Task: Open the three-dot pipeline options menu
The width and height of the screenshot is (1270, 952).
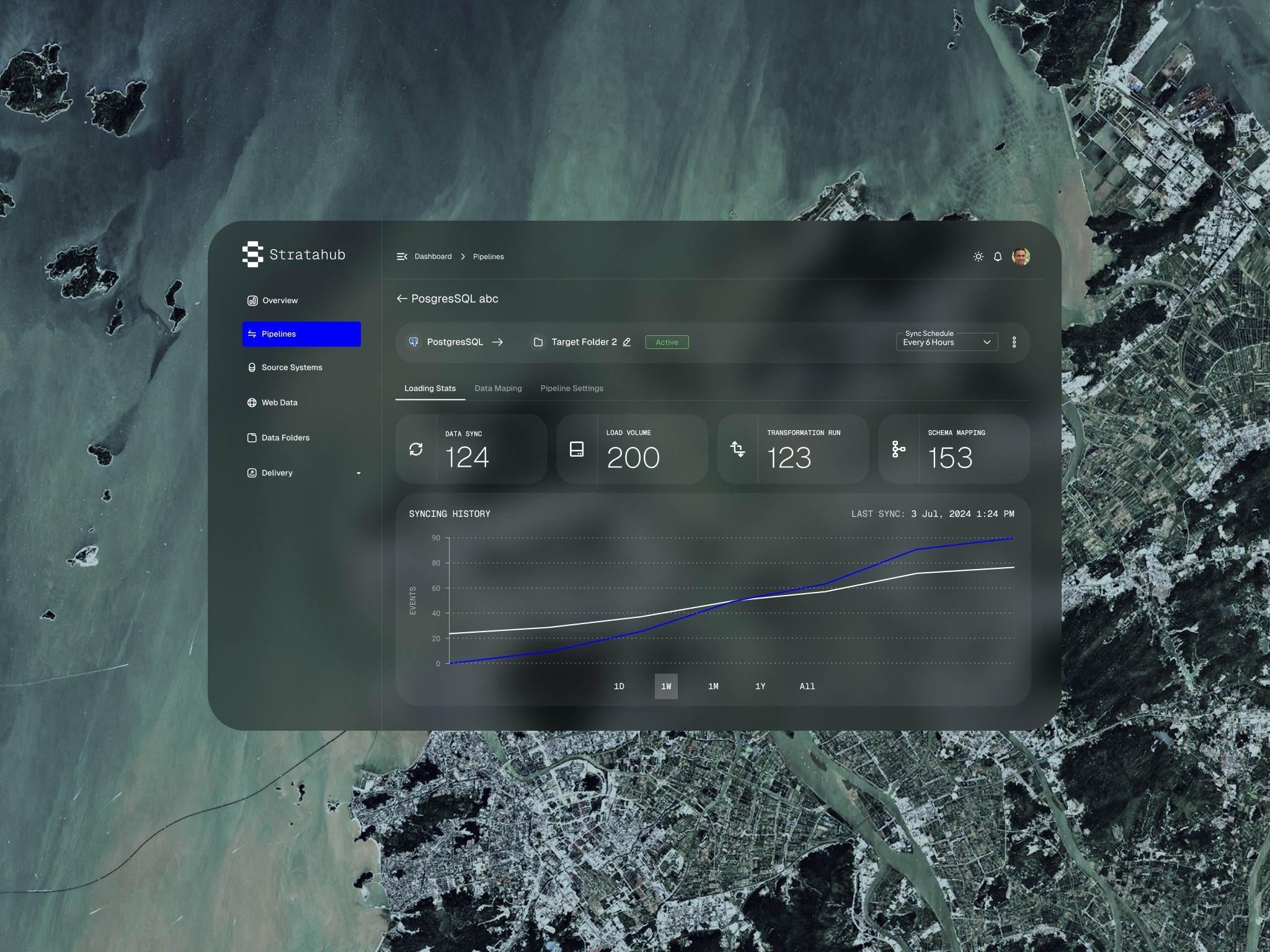Action: pyautogui.click(x=1014, y=342)
